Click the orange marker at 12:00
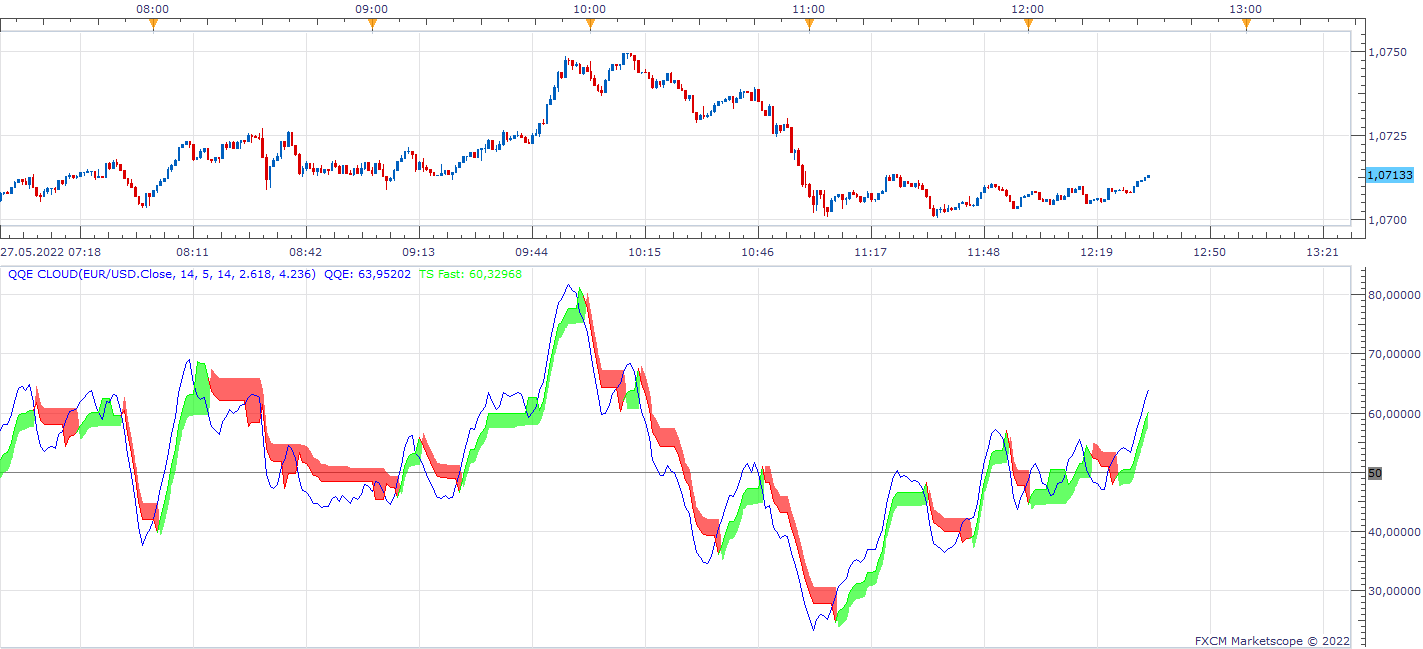The height and width of the screenshot is (649, 1423). coord(1028,25)
